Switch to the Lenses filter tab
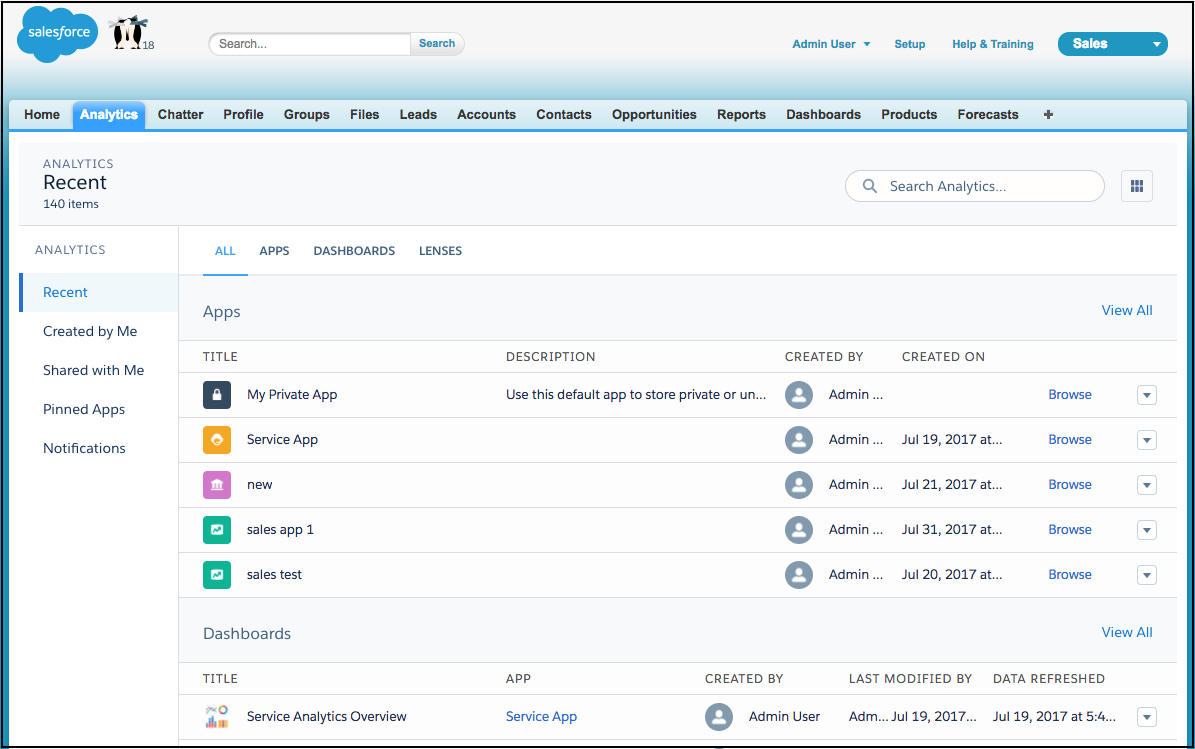The height and width of the screenshot is (749, 1195). (x=440, y=251)
